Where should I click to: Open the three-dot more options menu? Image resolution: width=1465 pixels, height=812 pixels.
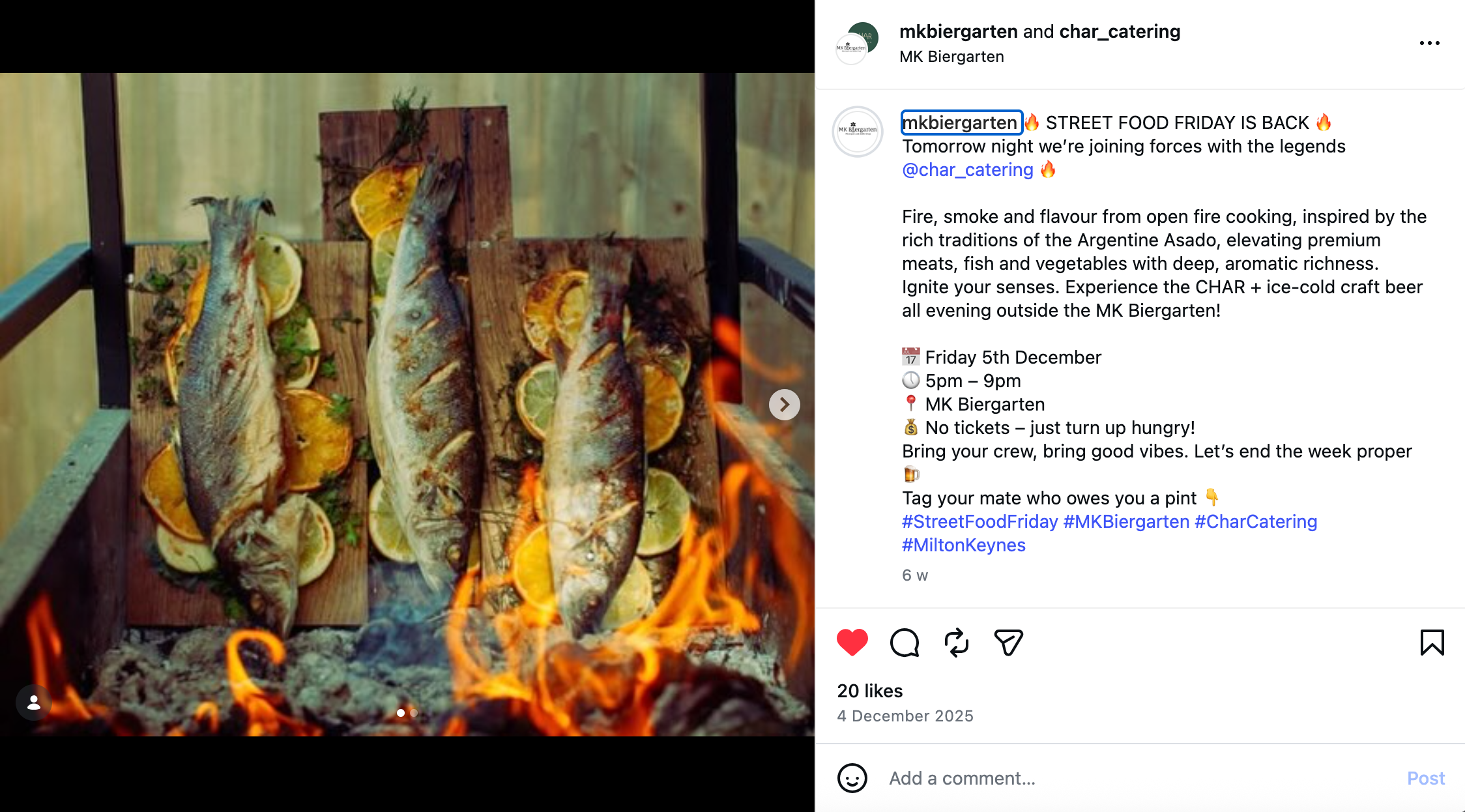pos(1429,43)
